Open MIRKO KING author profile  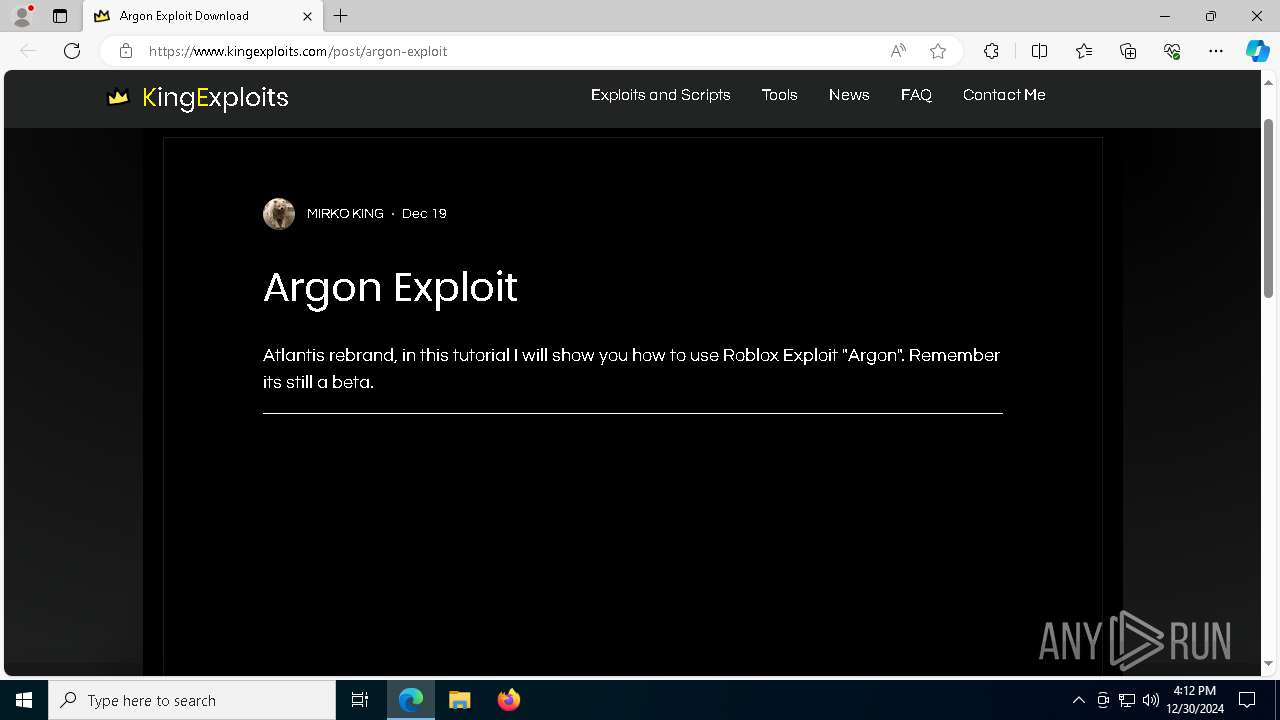pos(345,213)
